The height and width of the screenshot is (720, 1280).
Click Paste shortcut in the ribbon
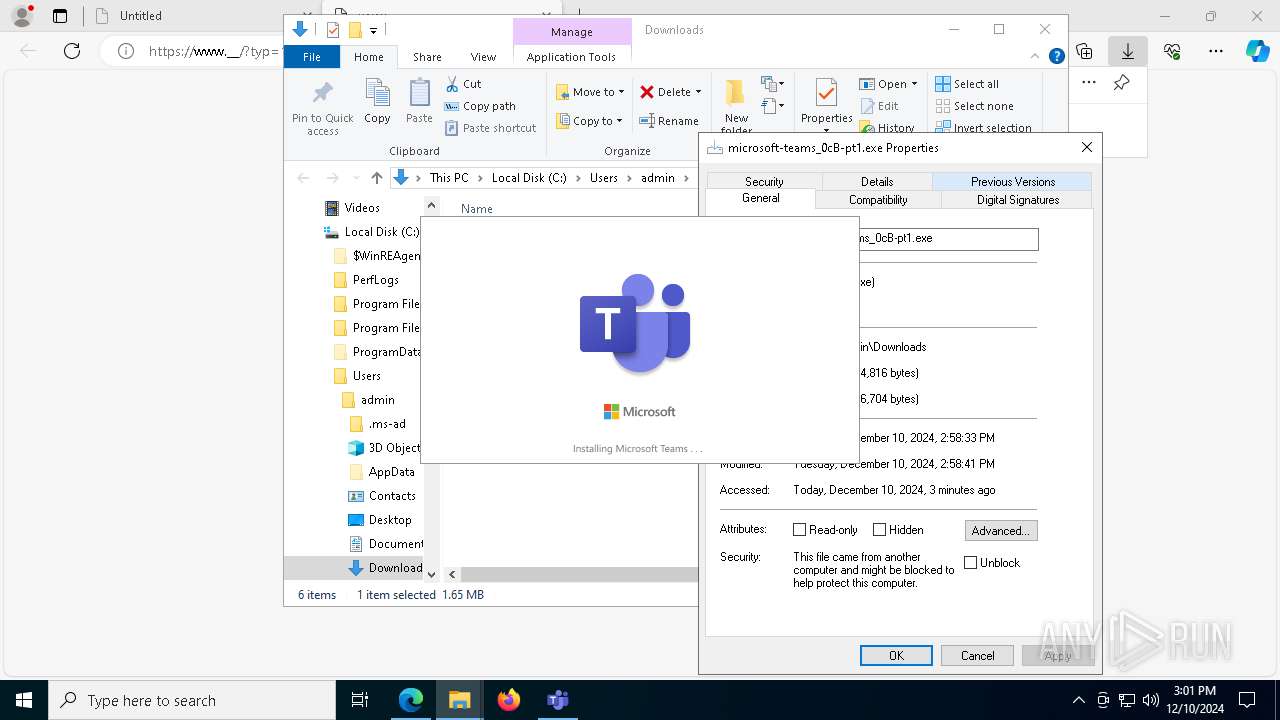[491, 128]
